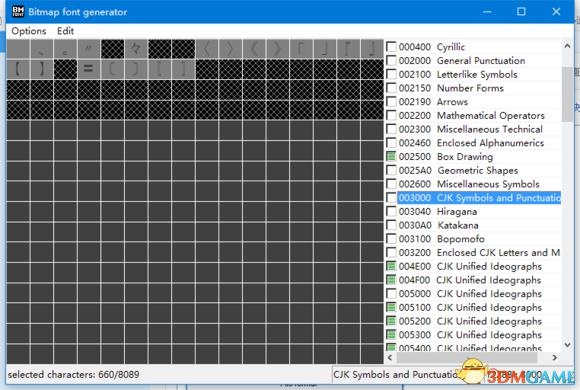Image resolution: width=580 pixels, height=390 pixels.
Task: Toggle the 004E00 CJK Unified Ideographs checkbox
Action: tap(391, 266)
